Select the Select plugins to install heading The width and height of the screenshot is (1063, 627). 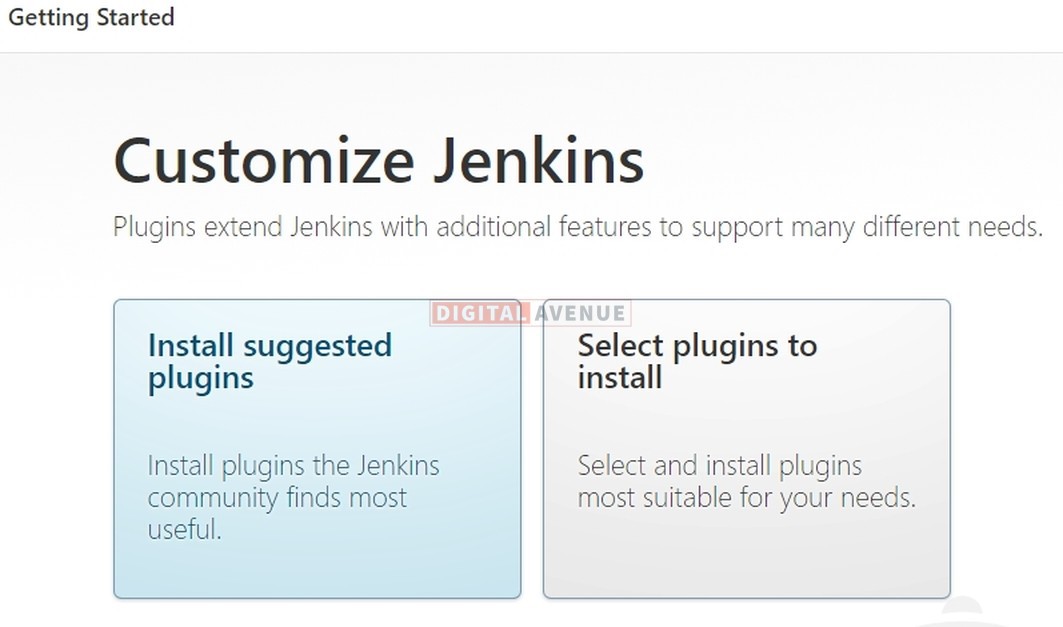[697, 361]
